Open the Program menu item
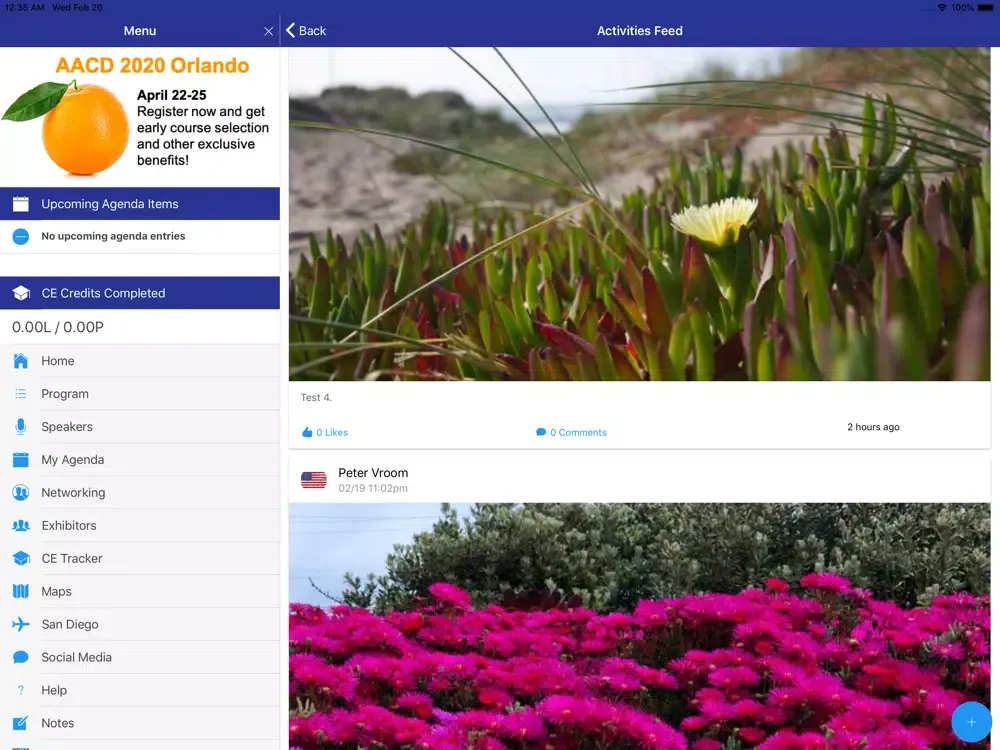 pos(65,394)
